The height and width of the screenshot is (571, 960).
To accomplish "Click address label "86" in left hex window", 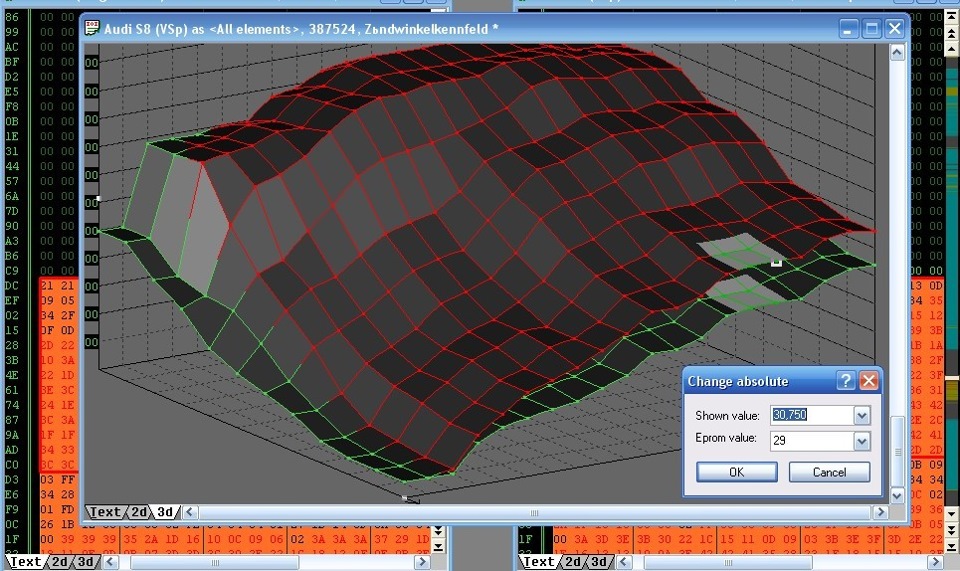I will [x=12, y=17].
